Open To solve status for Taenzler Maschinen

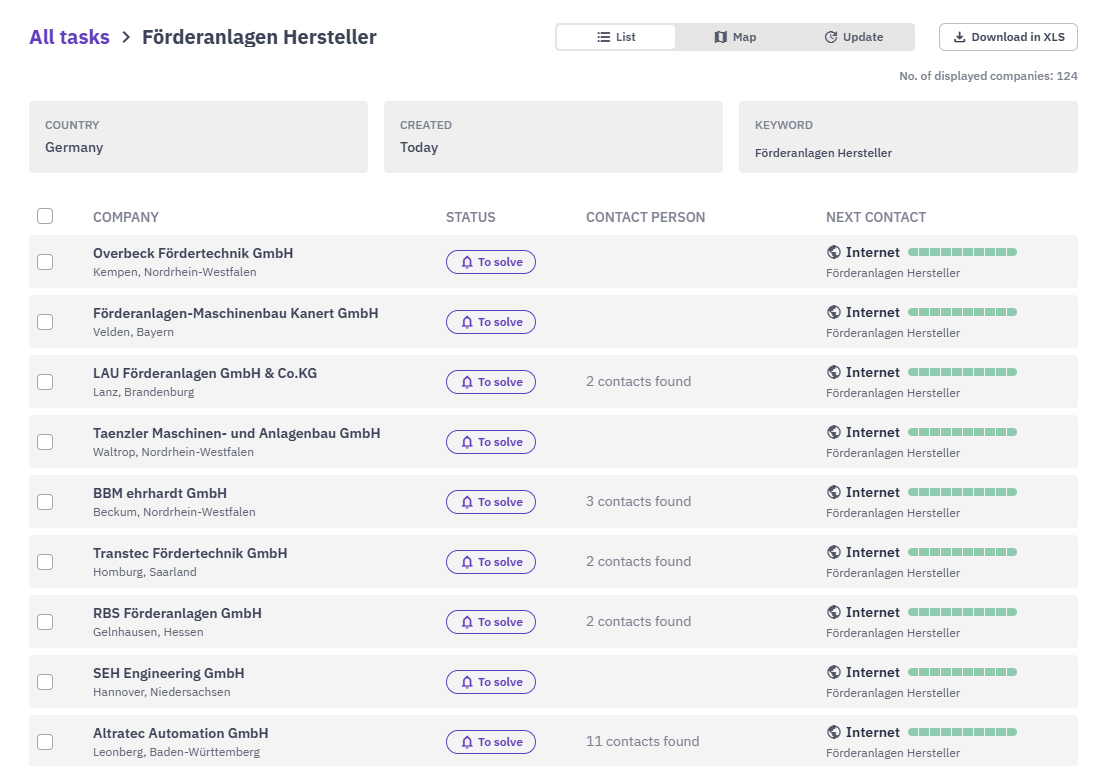491,442
